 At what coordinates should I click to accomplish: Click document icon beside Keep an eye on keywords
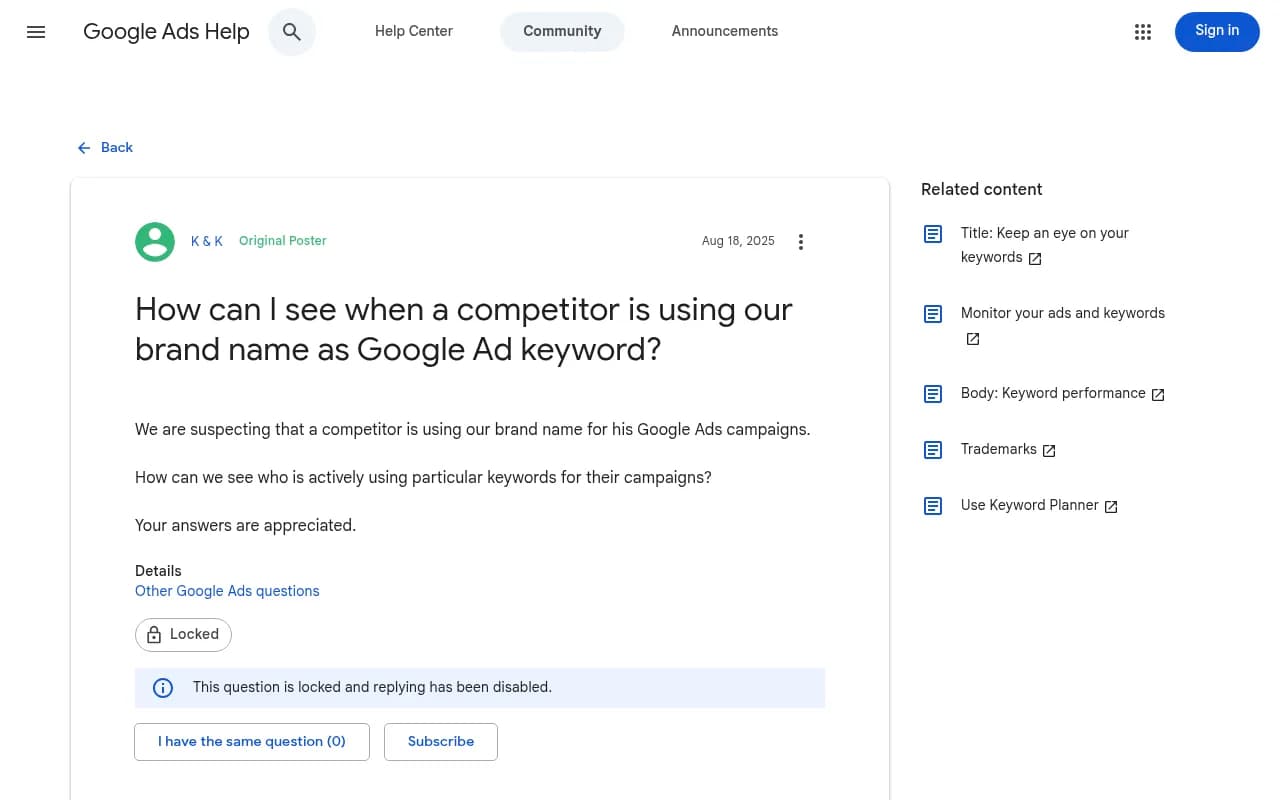pyautogui.click(x=933, y=234)
